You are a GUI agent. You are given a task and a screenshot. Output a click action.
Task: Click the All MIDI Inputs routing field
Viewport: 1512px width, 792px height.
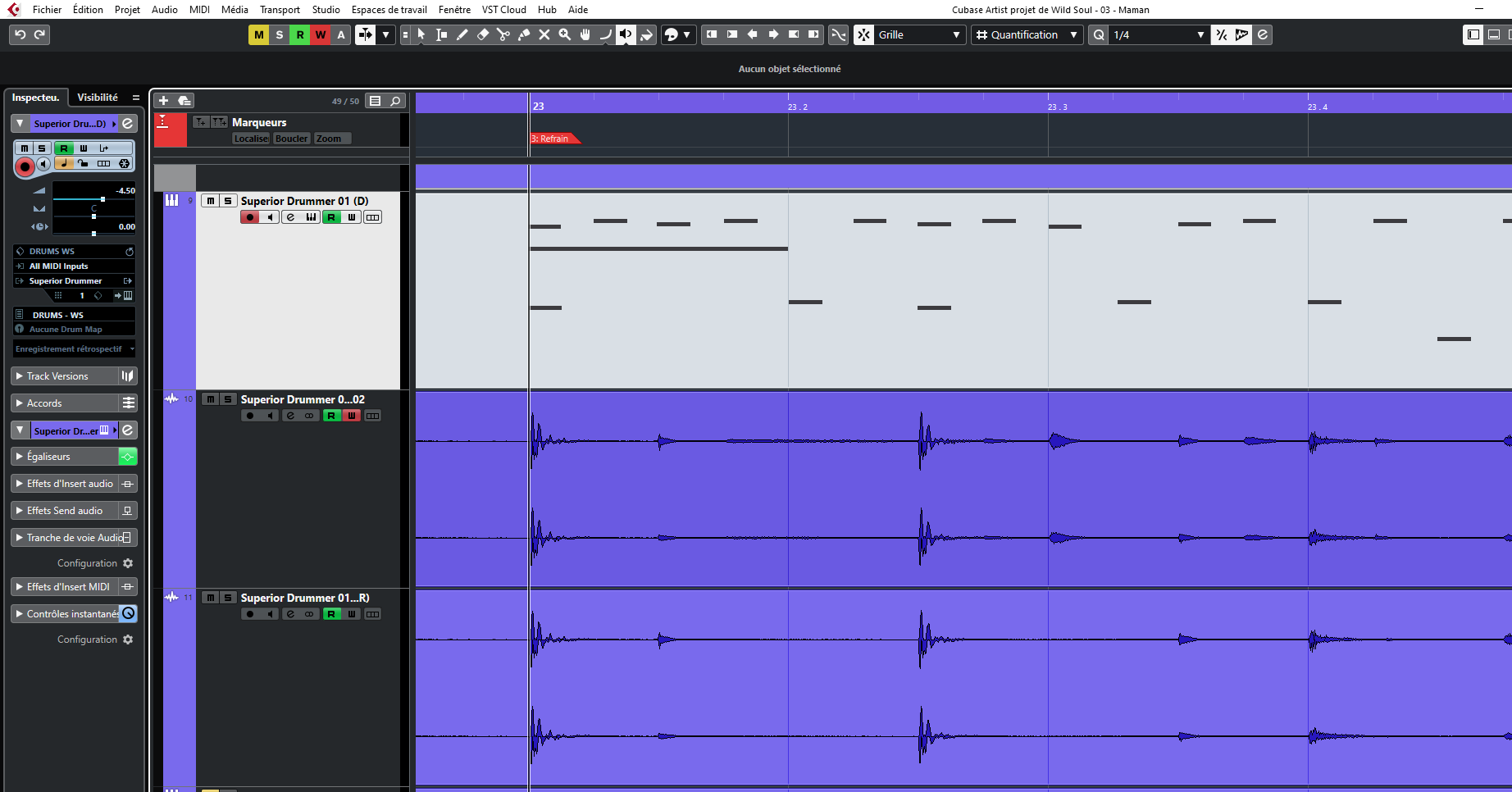click(x=74, y=266)
